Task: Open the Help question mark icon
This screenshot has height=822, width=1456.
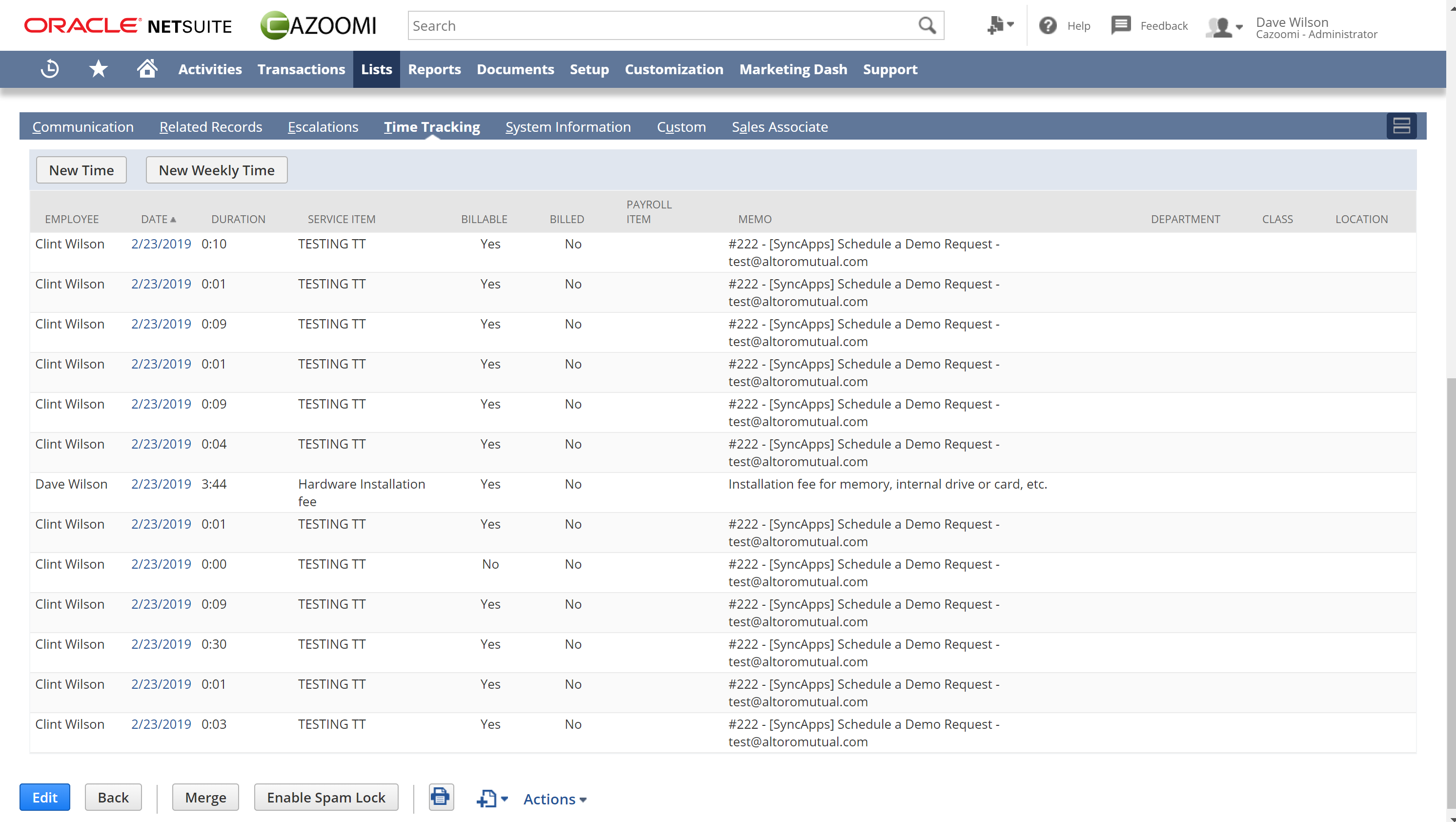Action: tap(1048, 25)
